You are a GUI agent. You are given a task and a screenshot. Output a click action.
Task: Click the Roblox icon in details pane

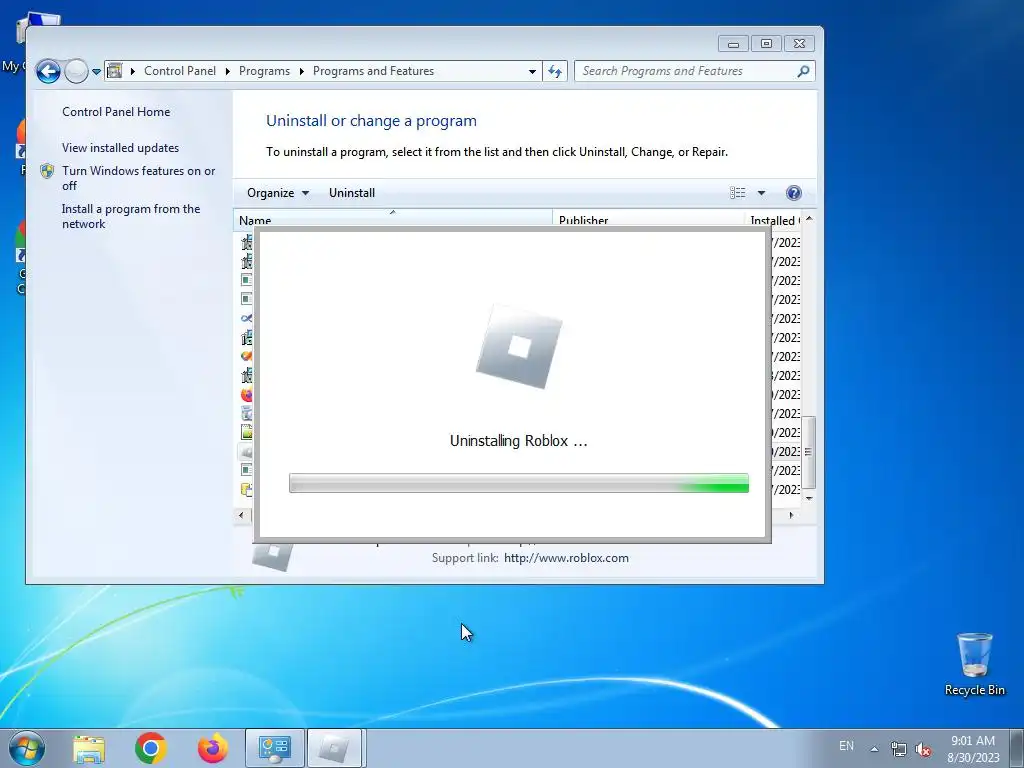[x=272, y=556]
